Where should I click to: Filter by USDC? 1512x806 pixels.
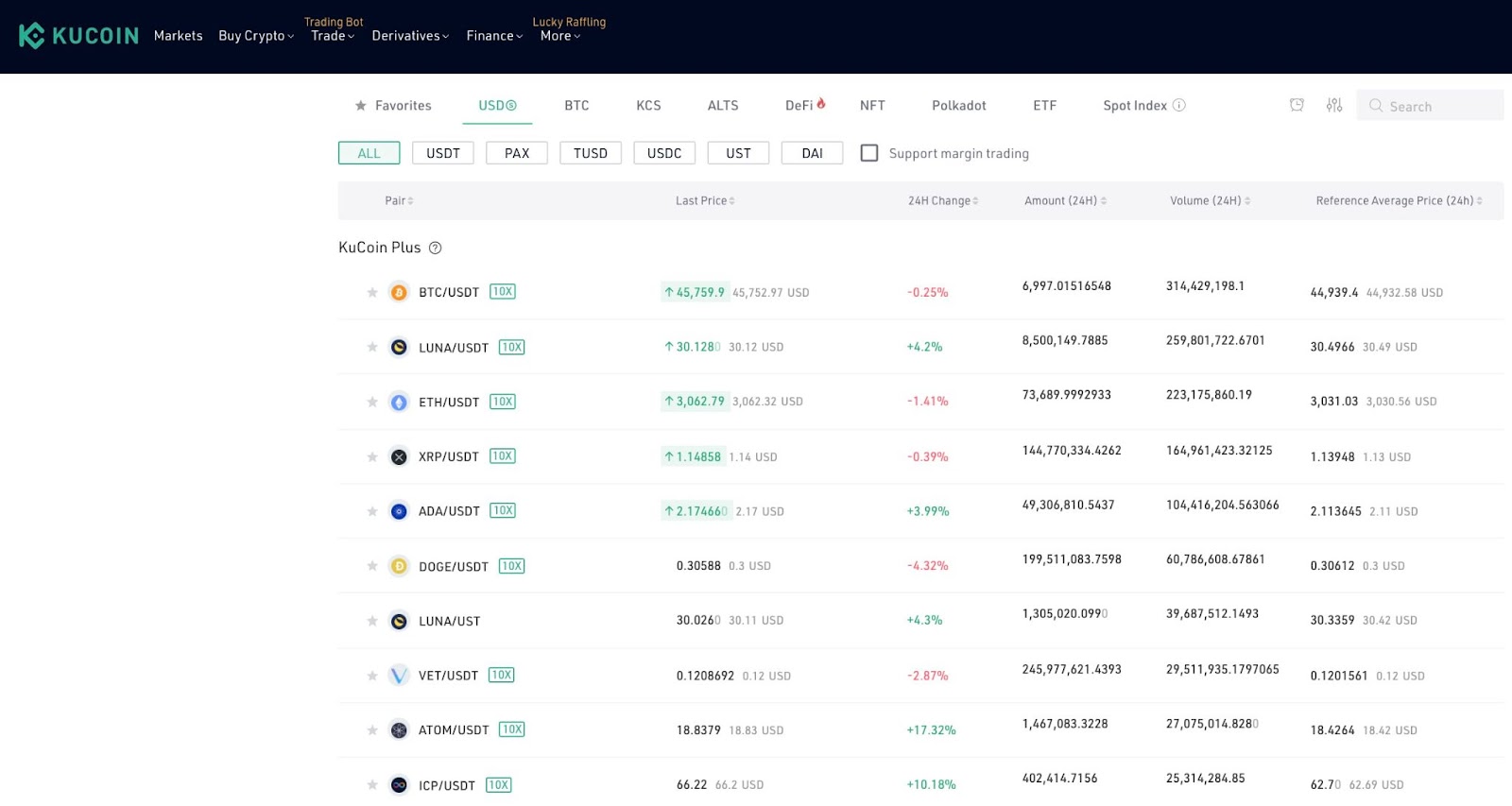click(664, 153)
